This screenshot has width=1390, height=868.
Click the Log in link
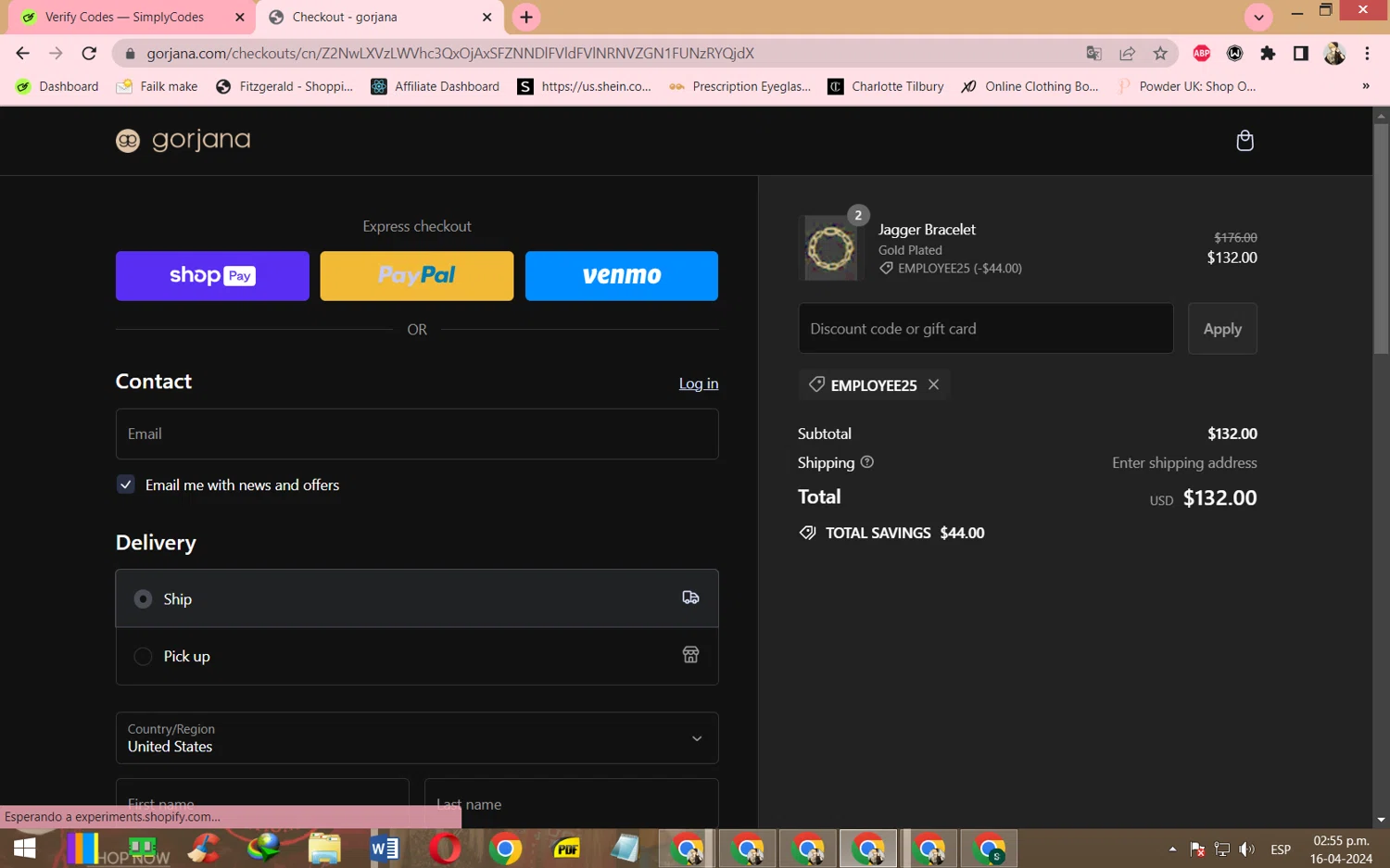[x=699, y=384]
